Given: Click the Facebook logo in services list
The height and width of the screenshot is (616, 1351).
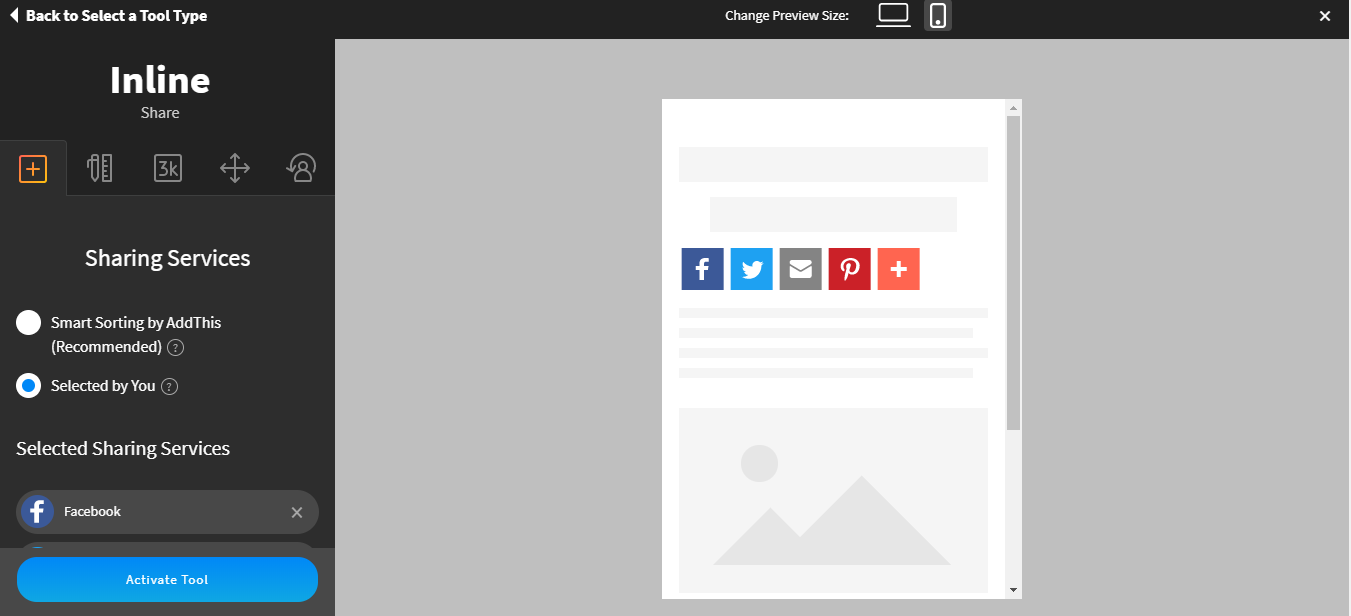Looking at the screenshot, I should [x=38, y=512].
